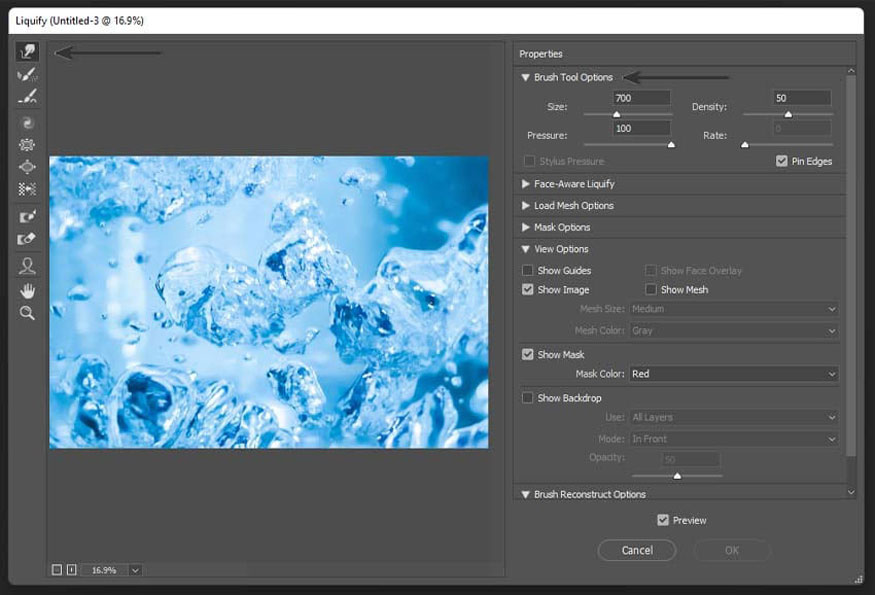Click the Cancel button

pyautogui.click(x=637, y=550)
